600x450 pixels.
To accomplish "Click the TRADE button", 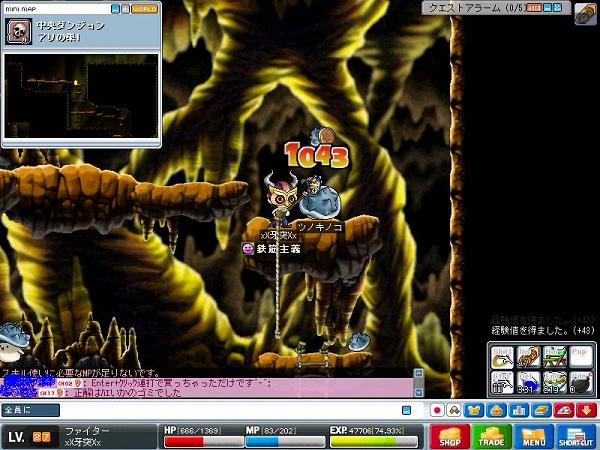I will click(x=492, y=436).
